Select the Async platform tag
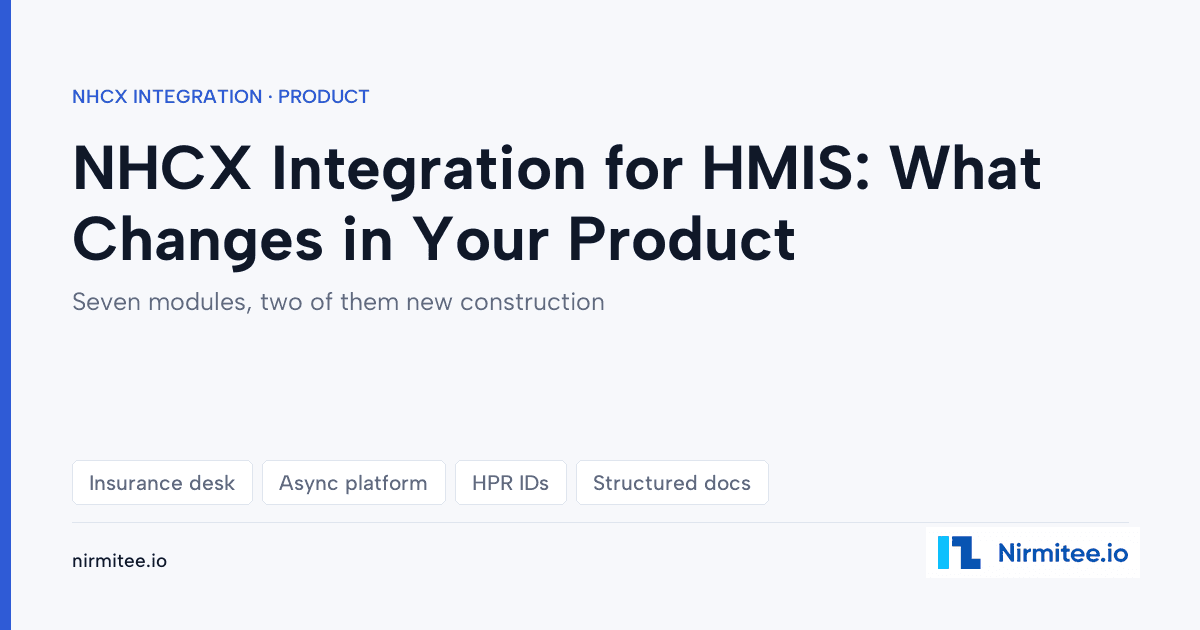Image resolution: width=1200 pixels, height=630 pixels. [x=353, y=483]
